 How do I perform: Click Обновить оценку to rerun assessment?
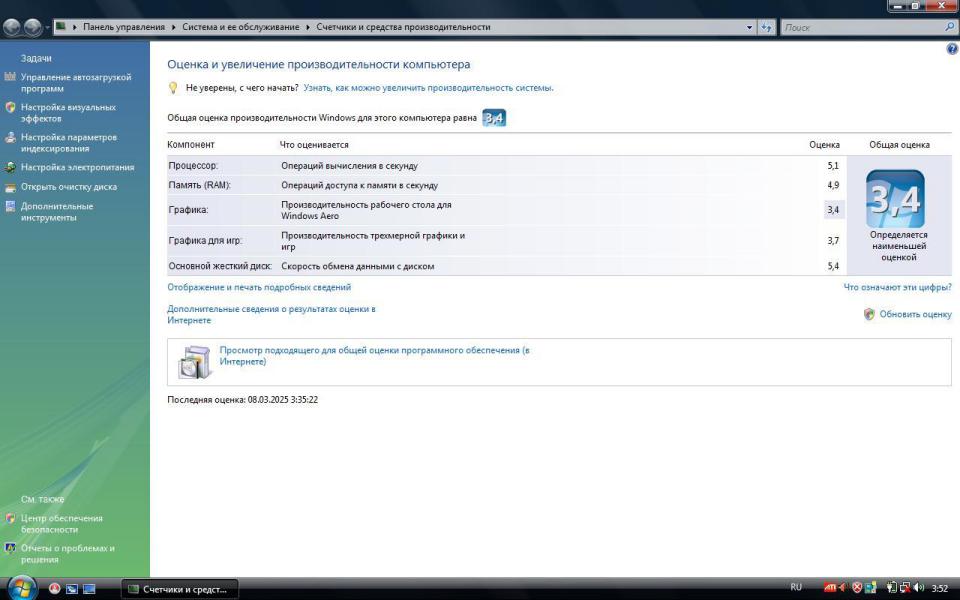click(915, 315)
